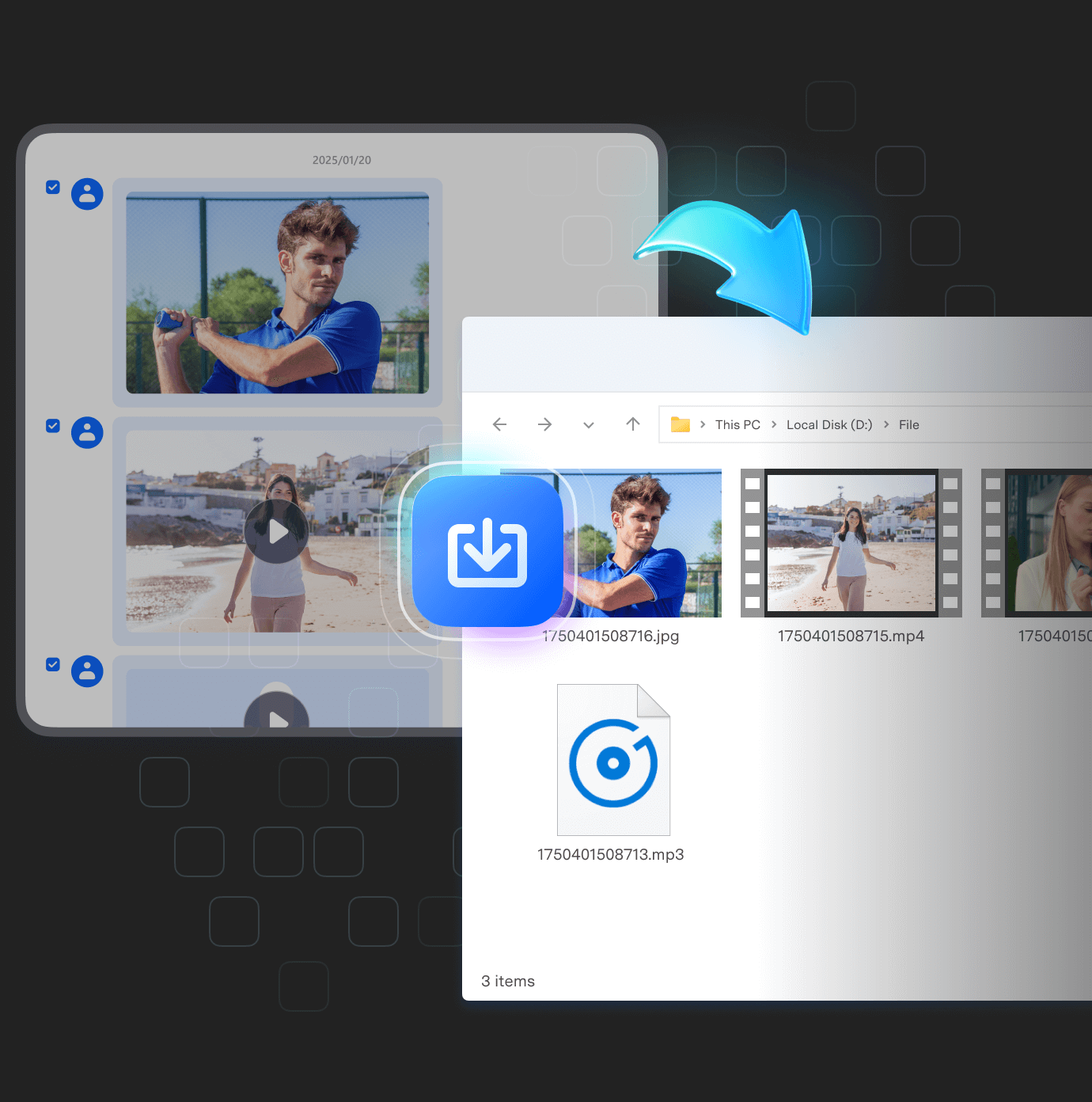This screenshot has height=1102, width=1092.
Task: Open the tennis player photo in chat
Action: 277,292
